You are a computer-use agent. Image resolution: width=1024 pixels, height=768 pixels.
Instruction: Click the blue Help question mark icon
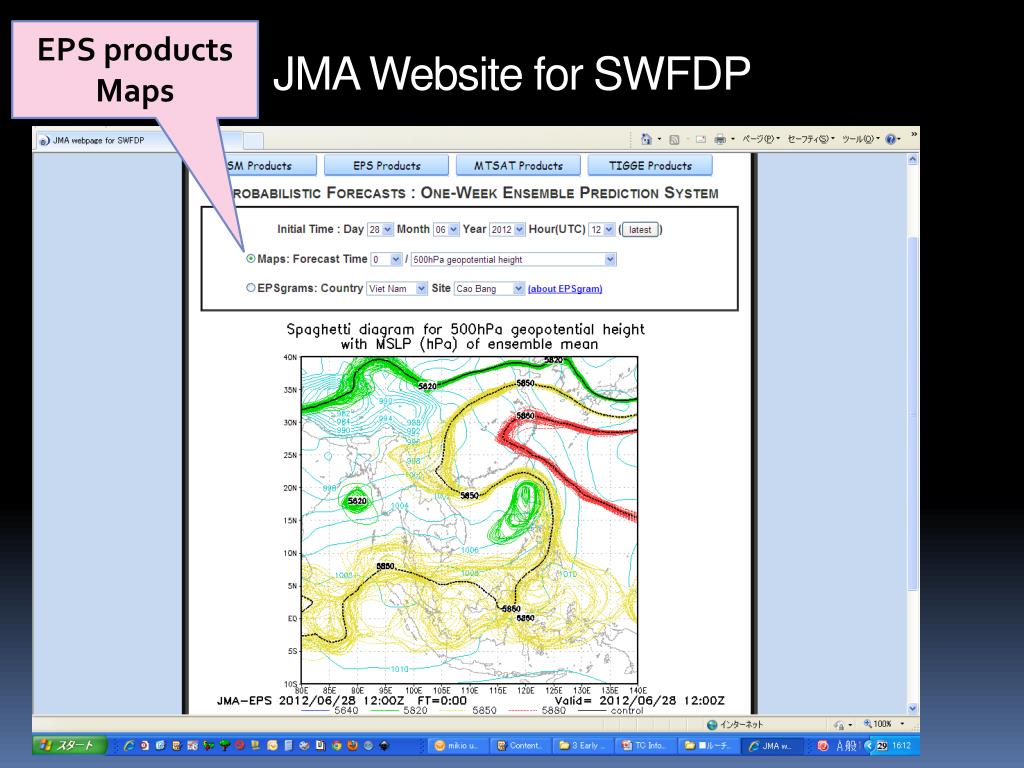pos(890,139)
